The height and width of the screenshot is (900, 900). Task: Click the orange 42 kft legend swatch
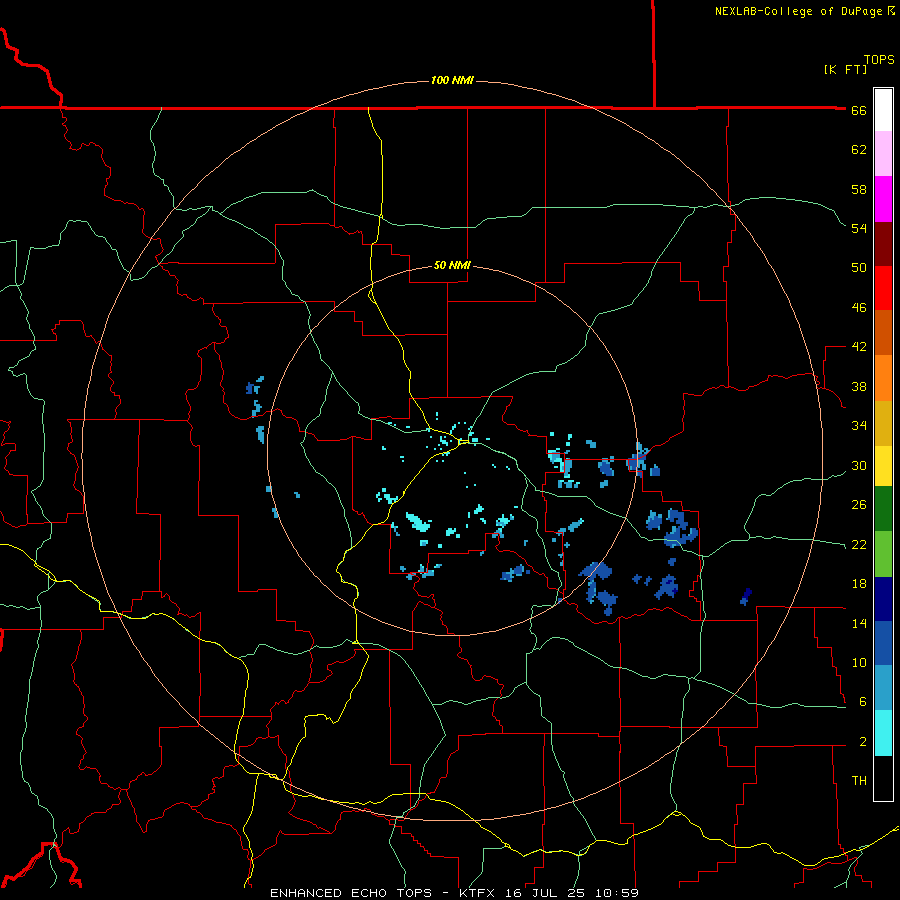tap(883, 378)
